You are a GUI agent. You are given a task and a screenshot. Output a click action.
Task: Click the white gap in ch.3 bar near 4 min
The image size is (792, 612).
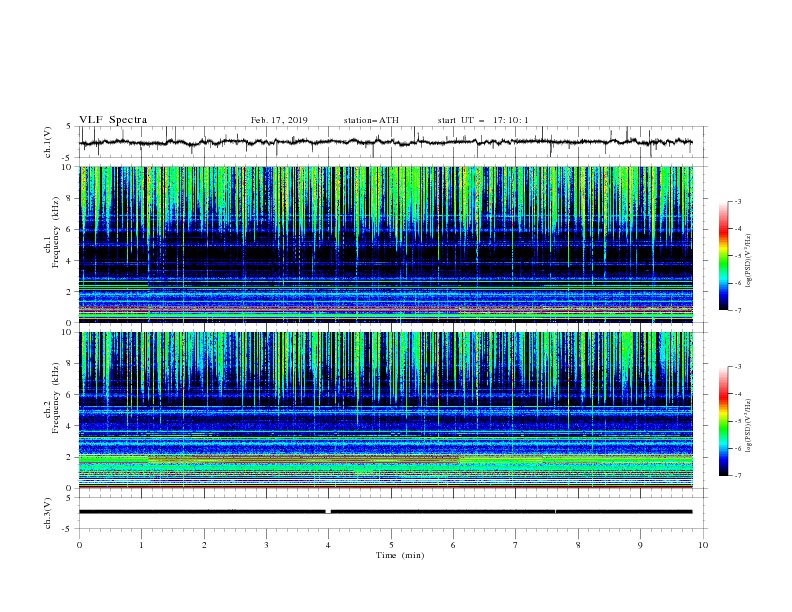click(328, 512)
